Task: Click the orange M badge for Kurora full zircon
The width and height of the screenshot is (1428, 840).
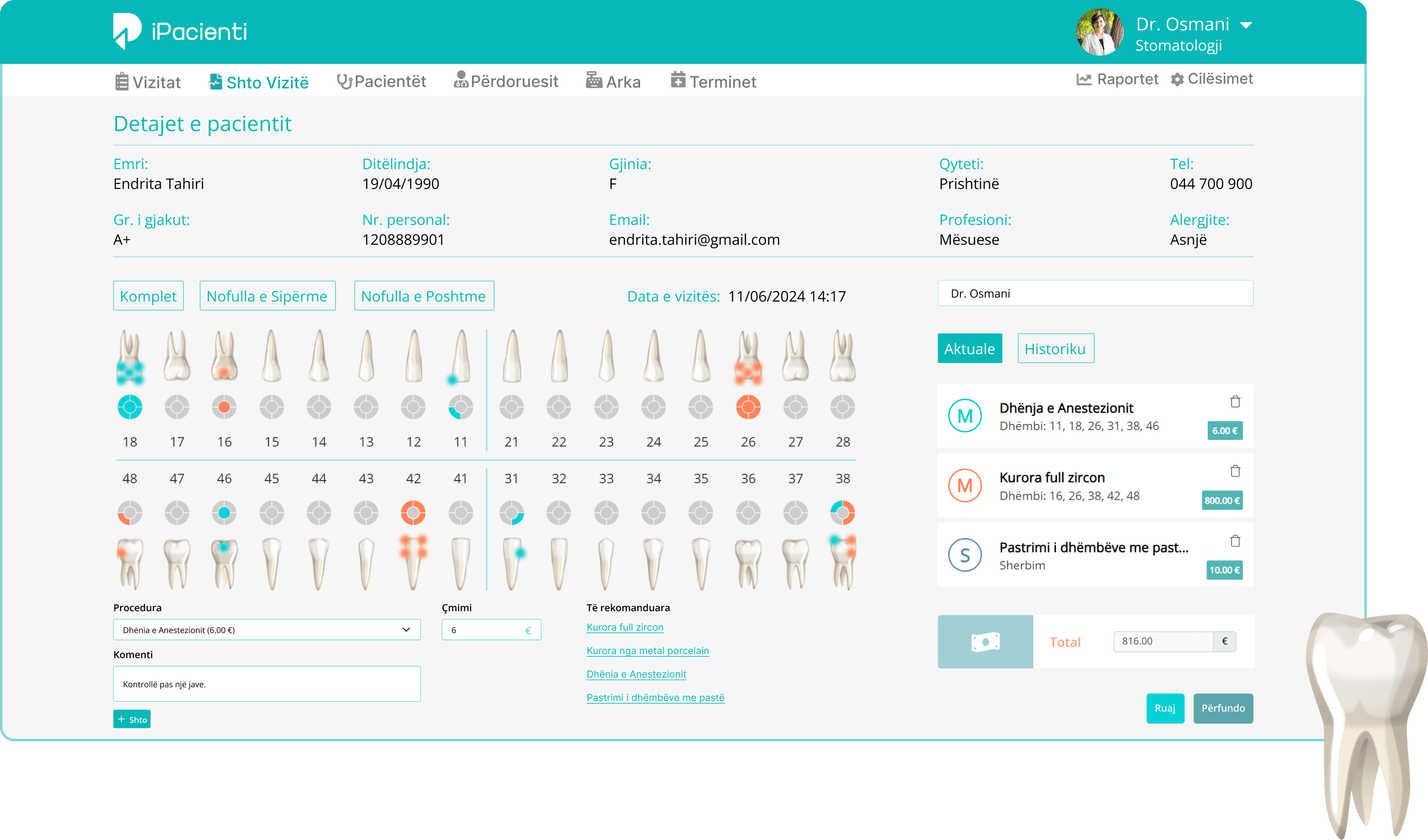Action: tap(964, 486)
